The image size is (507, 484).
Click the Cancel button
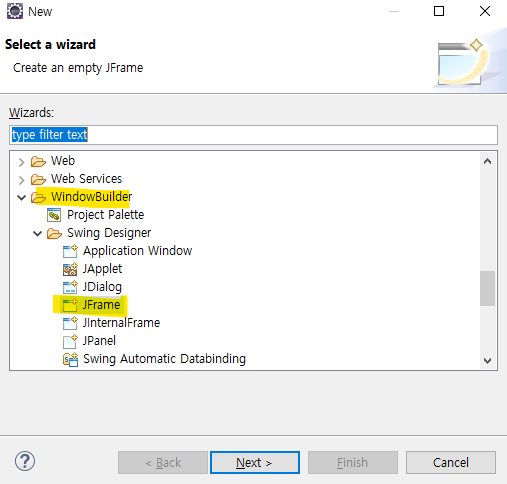pos(451,462)
